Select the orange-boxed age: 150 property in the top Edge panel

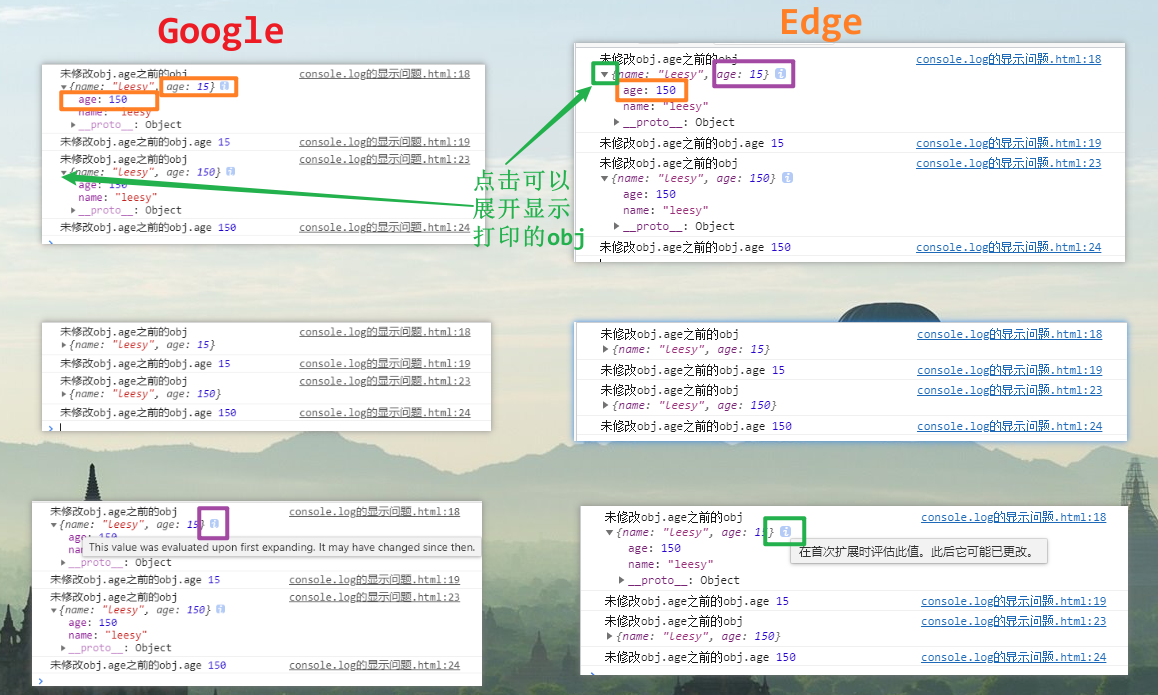point(649,90)
